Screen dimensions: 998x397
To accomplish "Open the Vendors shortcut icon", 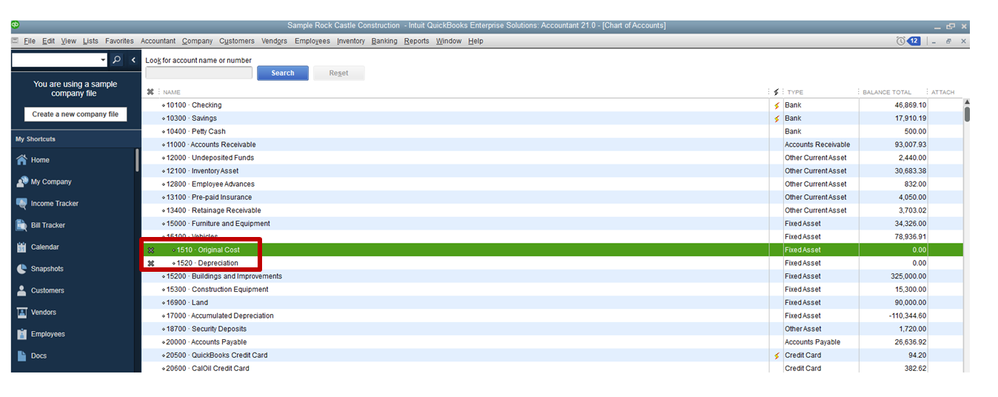I will [22, 312].
